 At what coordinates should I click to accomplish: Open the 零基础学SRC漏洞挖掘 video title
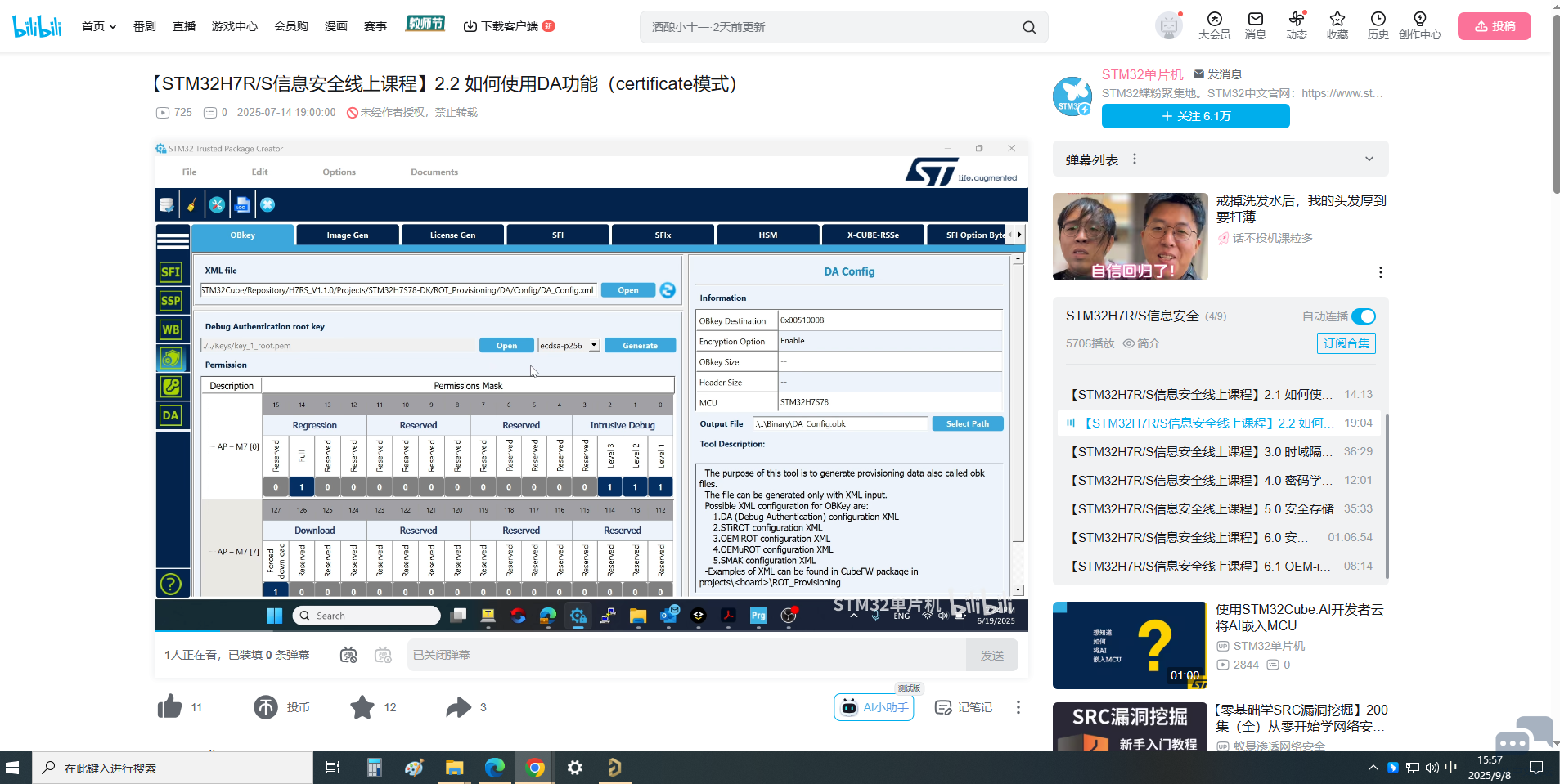pos(1301,718)
